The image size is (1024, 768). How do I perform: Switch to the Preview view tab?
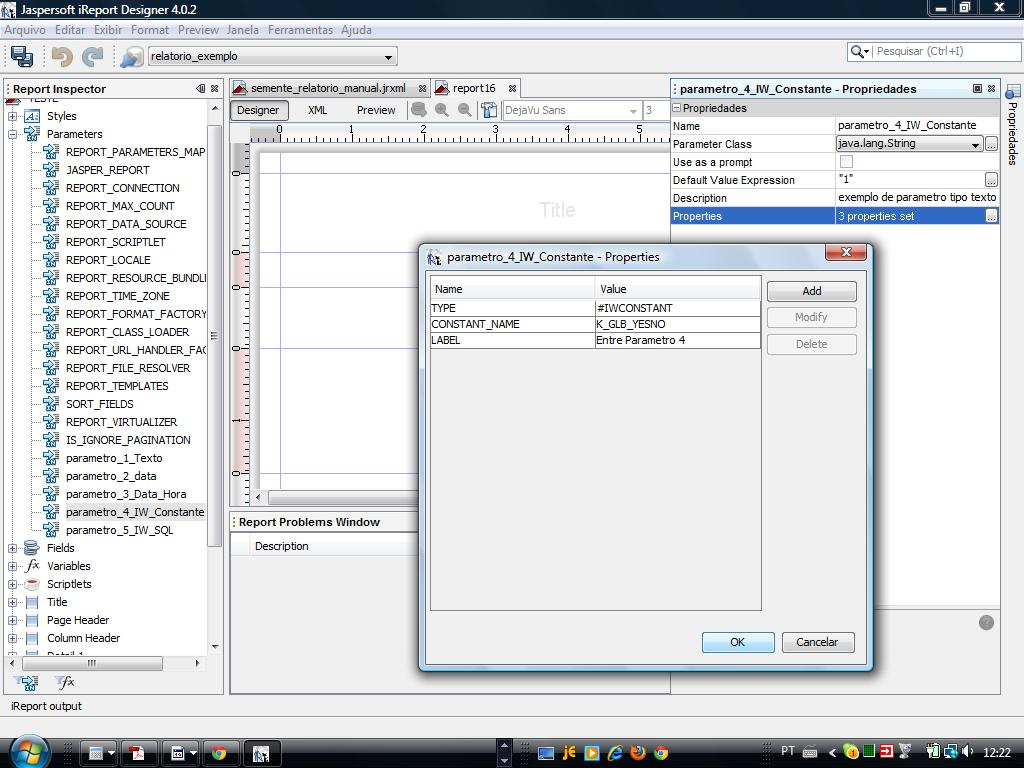(x=376, y=110)
